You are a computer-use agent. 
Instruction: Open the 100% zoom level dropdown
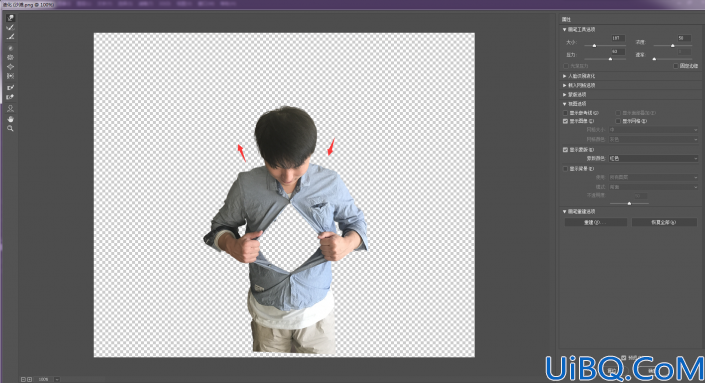click(x=57, y=379)
